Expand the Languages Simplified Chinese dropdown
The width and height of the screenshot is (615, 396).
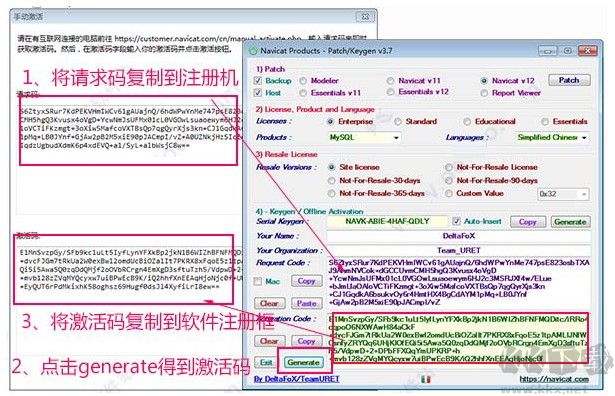(x=552, y=138)
